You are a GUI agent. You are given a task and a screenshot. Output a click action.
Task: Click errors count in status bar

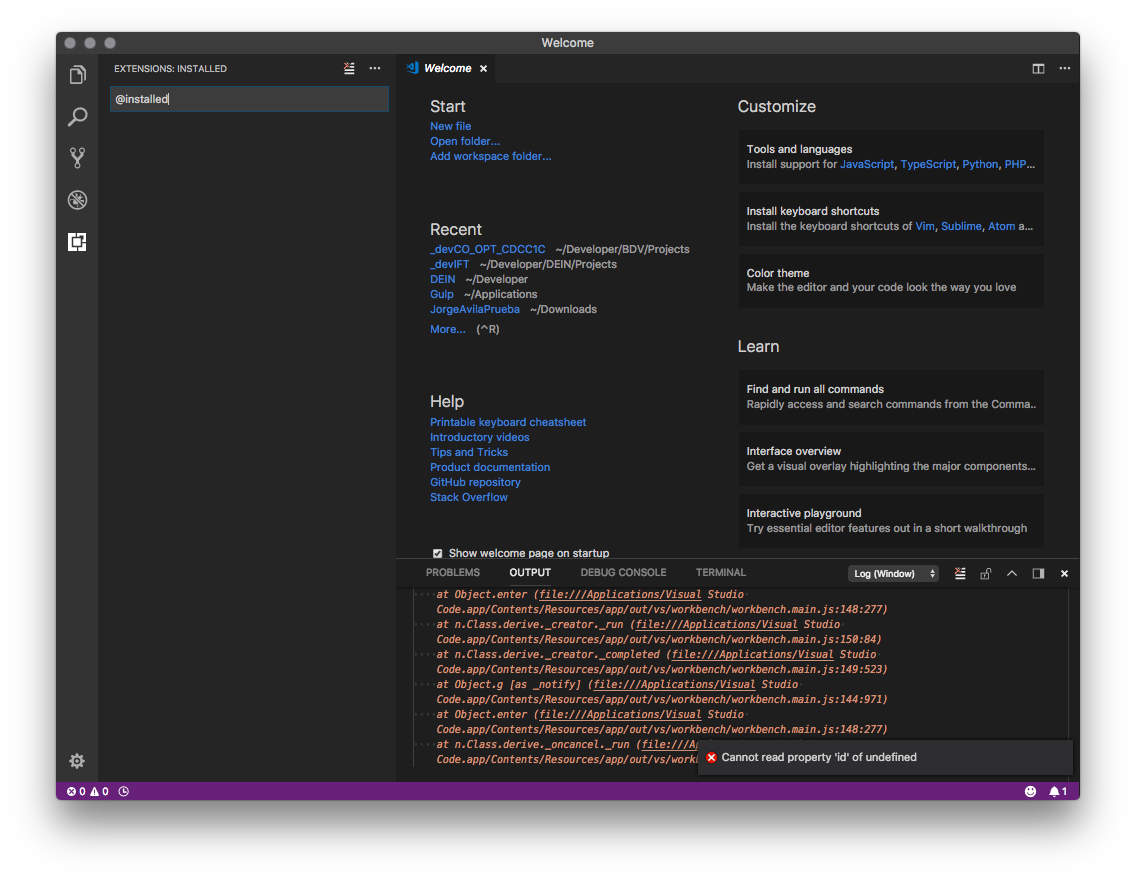pos(76,792)
